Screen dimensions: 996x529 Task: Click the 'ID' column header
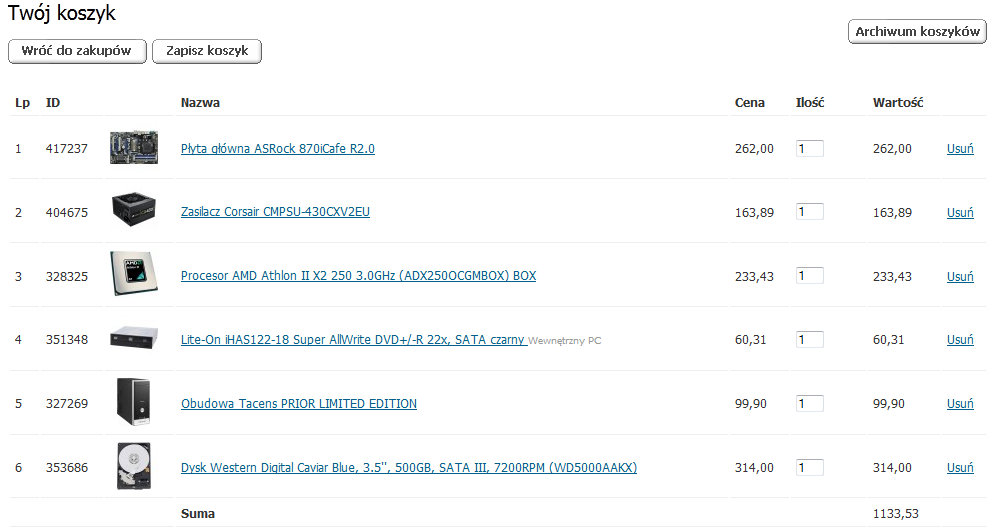tap(53, 103)
